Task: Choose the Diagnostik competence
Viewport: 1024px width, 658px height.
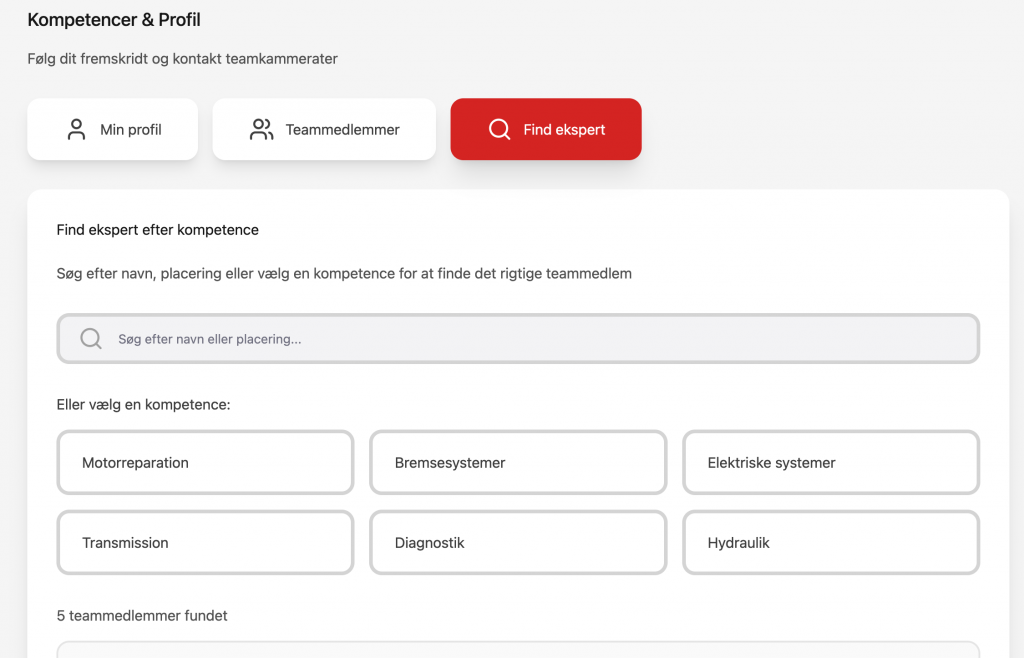Action: [x=518, y=543]
